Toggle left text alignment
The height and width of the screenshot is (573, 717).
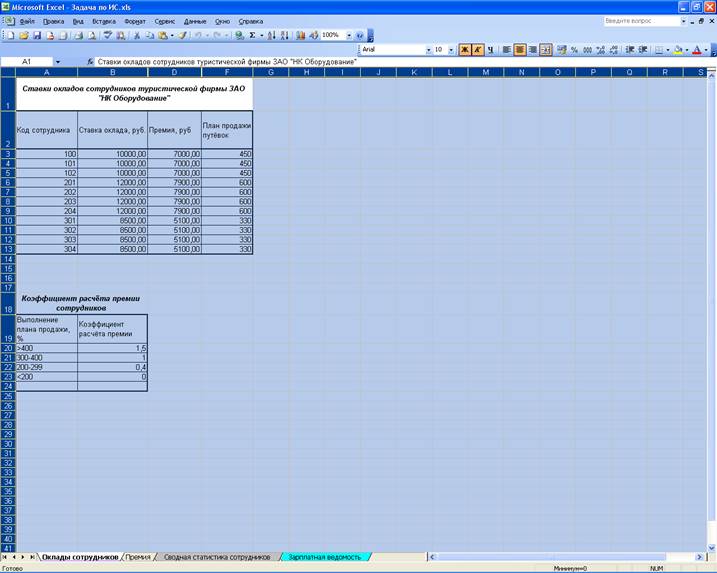tap(506, 49)
